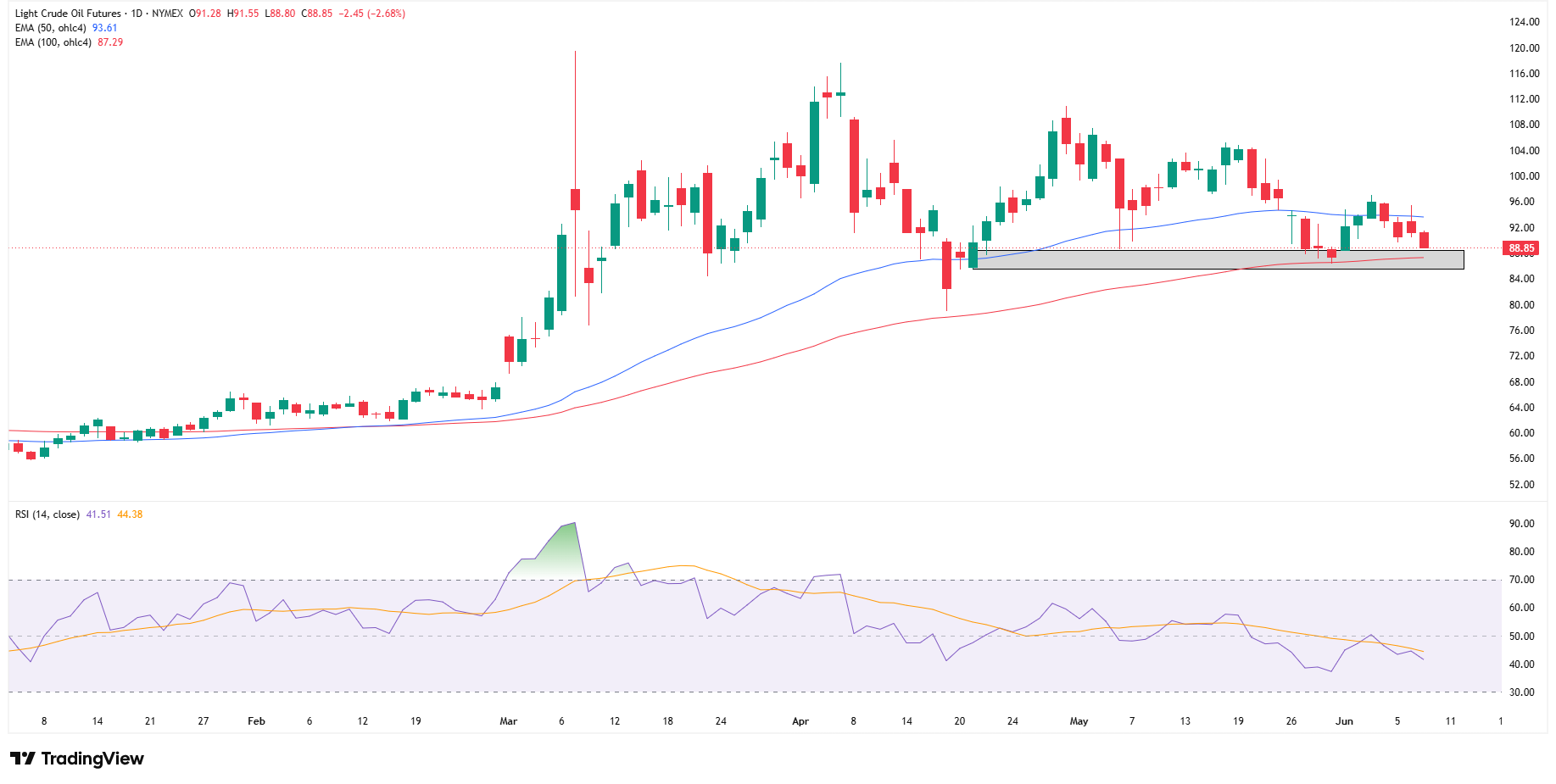Image resolution: width=1556 pixels, height=784 pixels.
Task: Click the RSI average value 44.38
Action: pyautogui.click(x=130, y=514)
